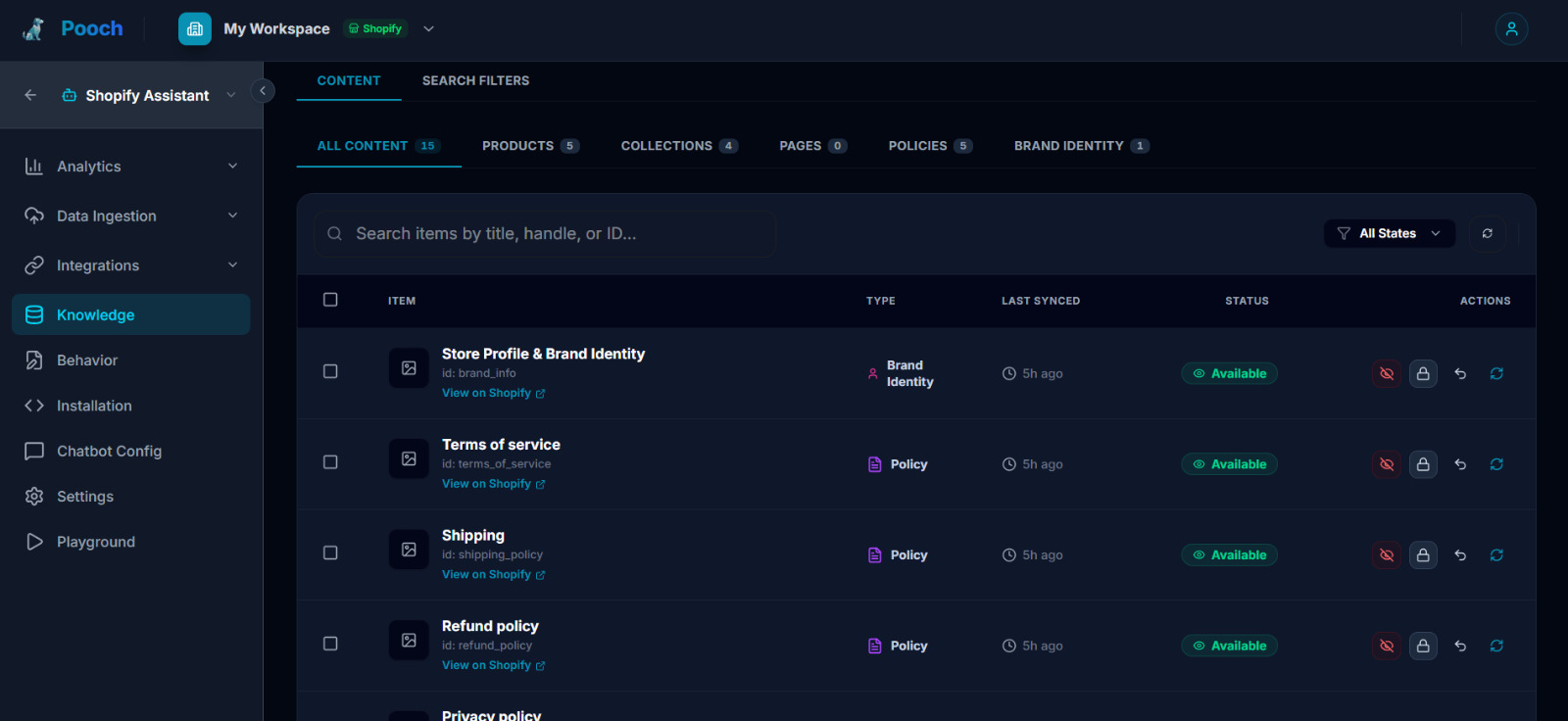
Task: Select all items with header checkbox
Action: (x=330, y=300)
